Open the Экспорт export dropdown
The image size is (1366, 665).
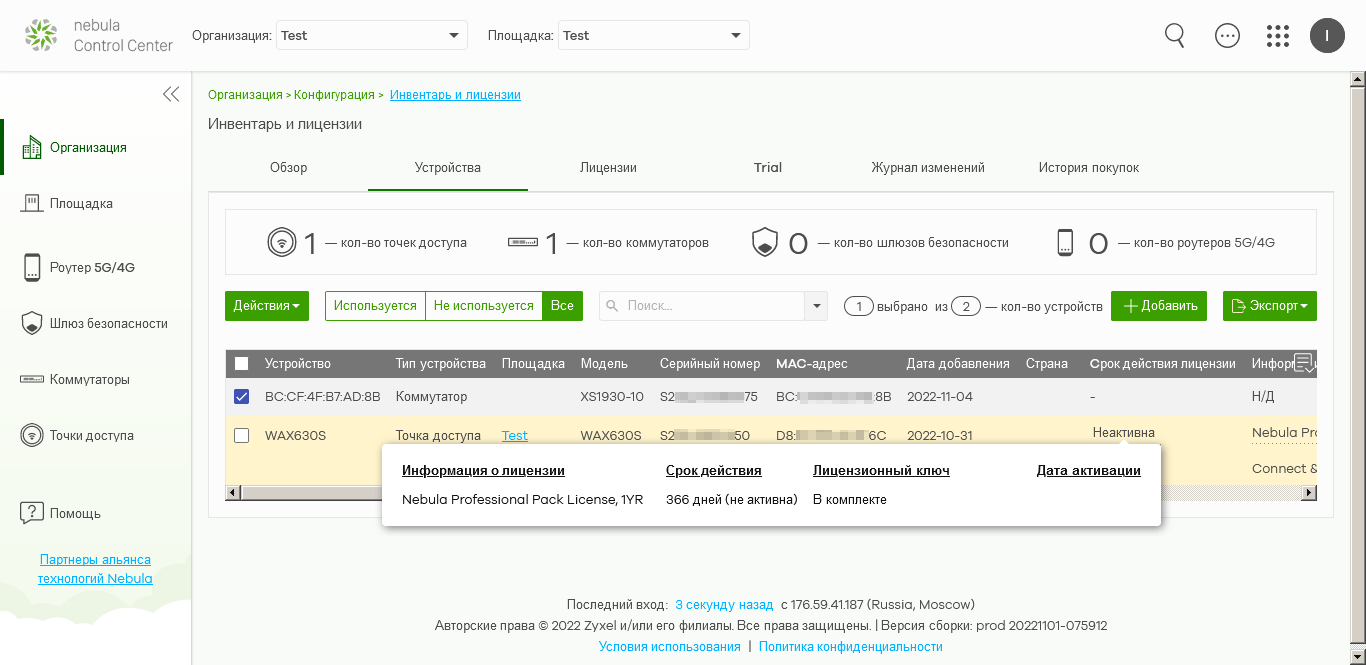tap(1269, 306)
